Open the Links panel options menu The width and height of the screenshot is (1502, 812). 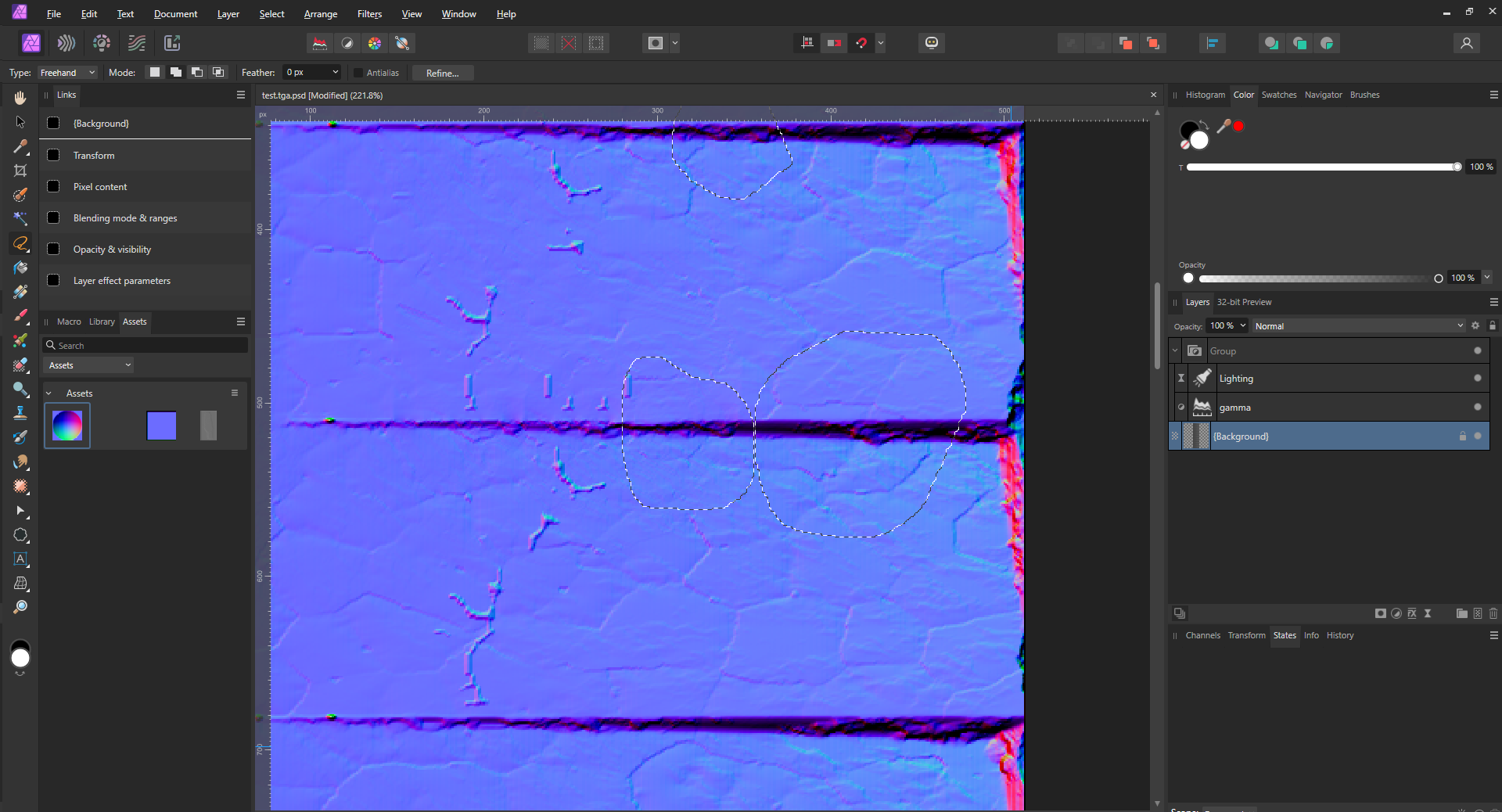pos(241,95)
